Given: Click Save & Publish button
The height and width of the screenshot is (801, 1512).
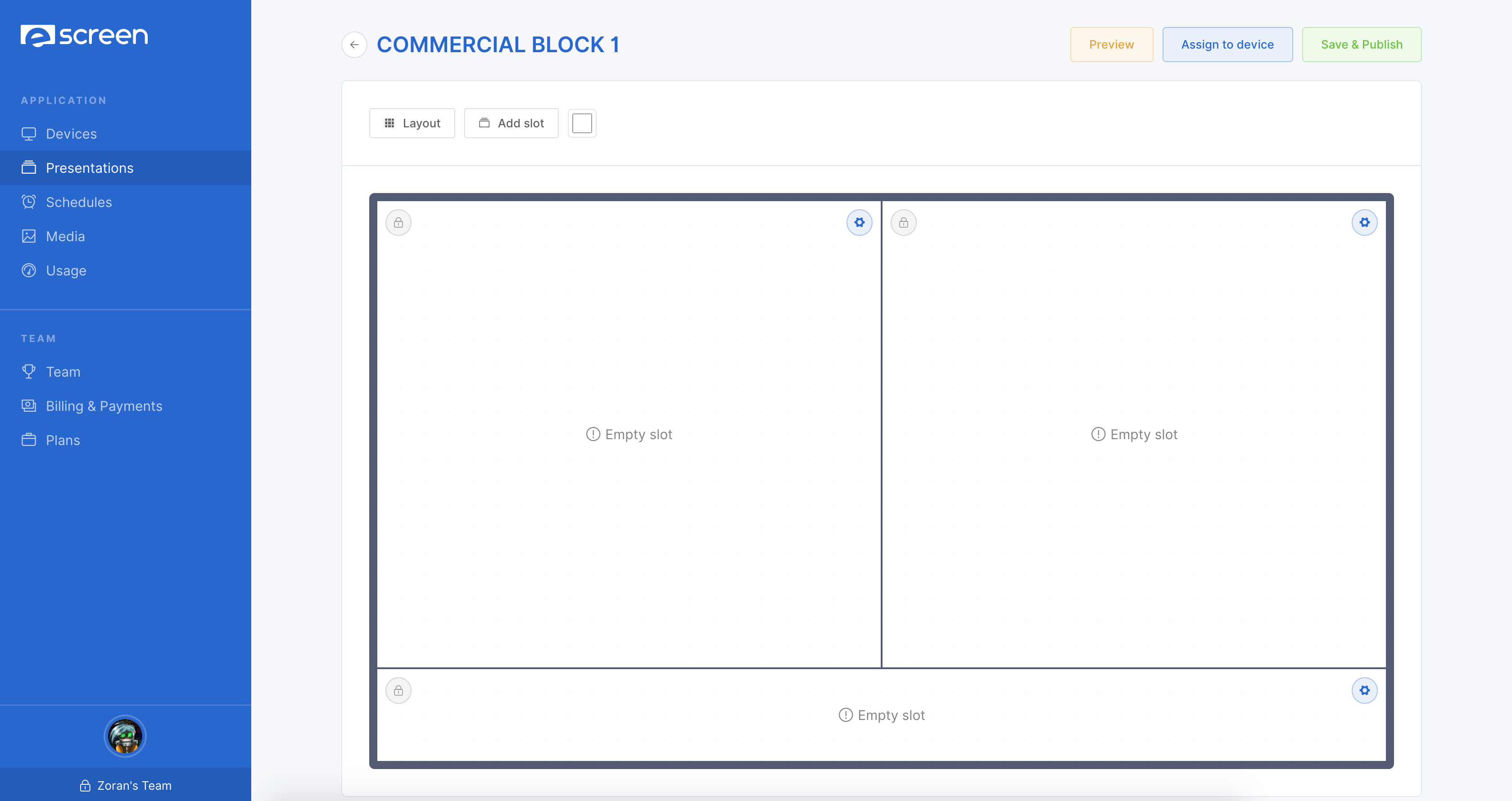Looking at the screenshot, I should pyautogui.click(x=1361, y=45).
